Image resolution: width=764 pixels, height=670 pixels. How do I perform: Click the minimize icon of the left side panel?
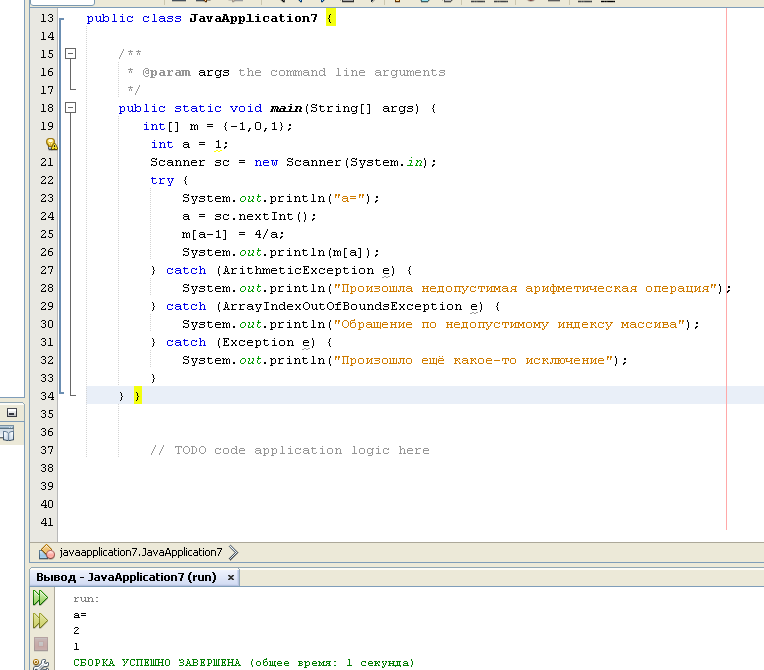pos(12,412)
